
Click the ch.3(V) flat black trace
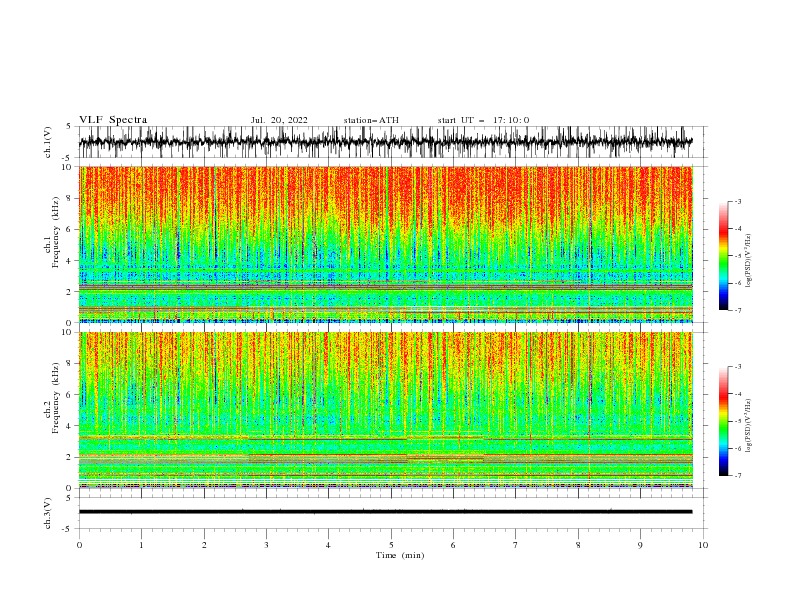(385, 512)
